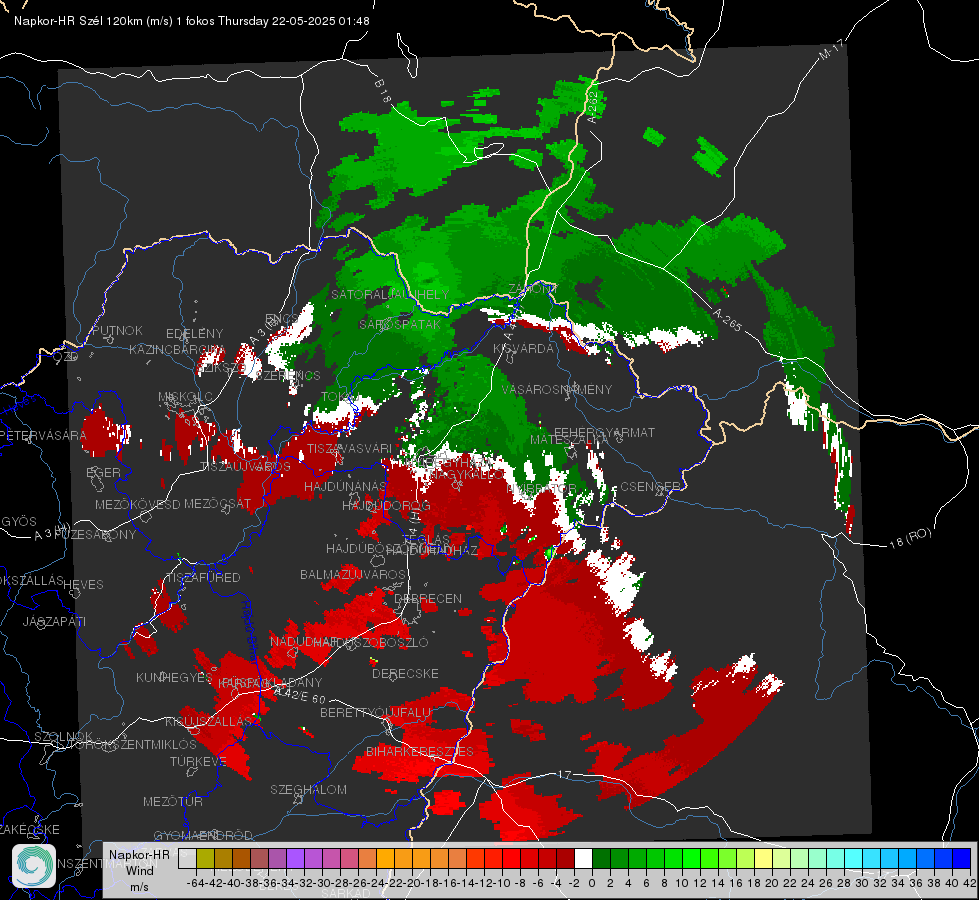Viewport: 979px width, 900px height.
Task: Click the Napkor-HR Wind m/s legend label
Action: (139, 870)
